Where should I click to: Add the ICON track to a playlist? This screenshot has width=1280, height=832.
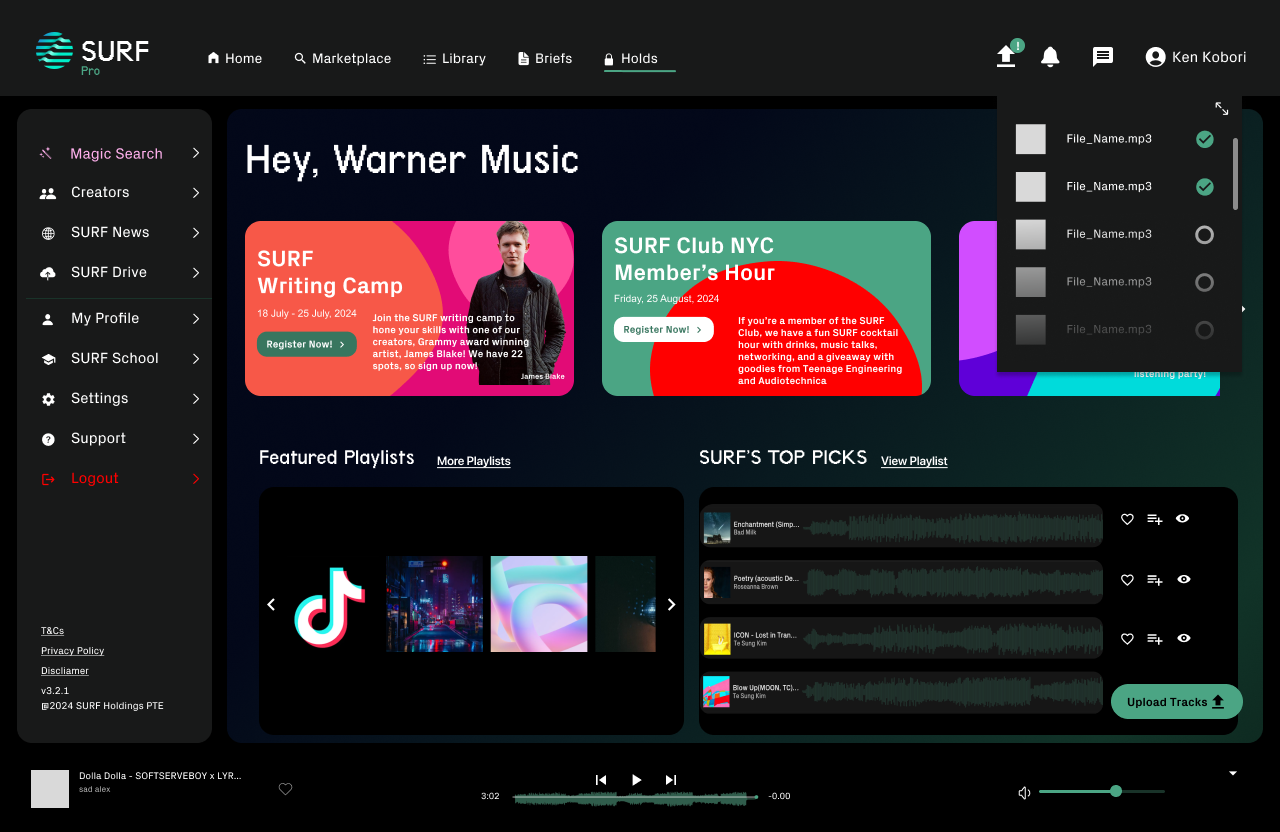click(1155, 638)
